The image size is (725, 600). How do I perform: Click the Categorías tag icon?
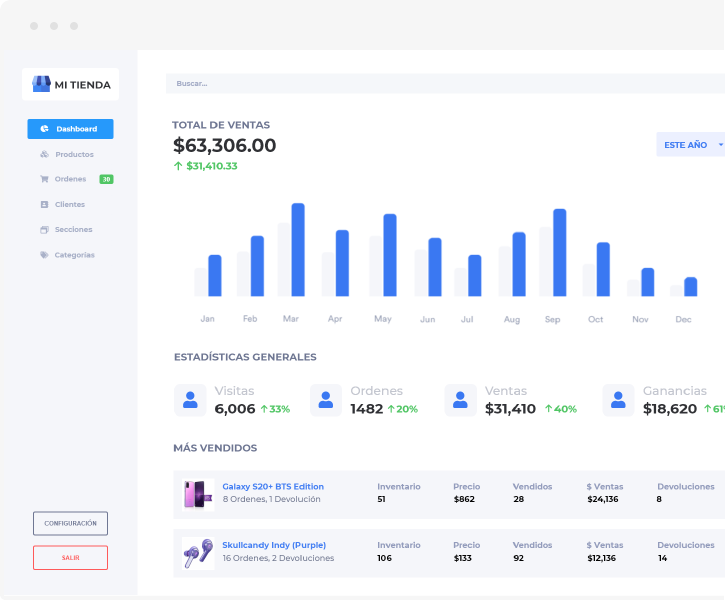(x=44, y=255)
